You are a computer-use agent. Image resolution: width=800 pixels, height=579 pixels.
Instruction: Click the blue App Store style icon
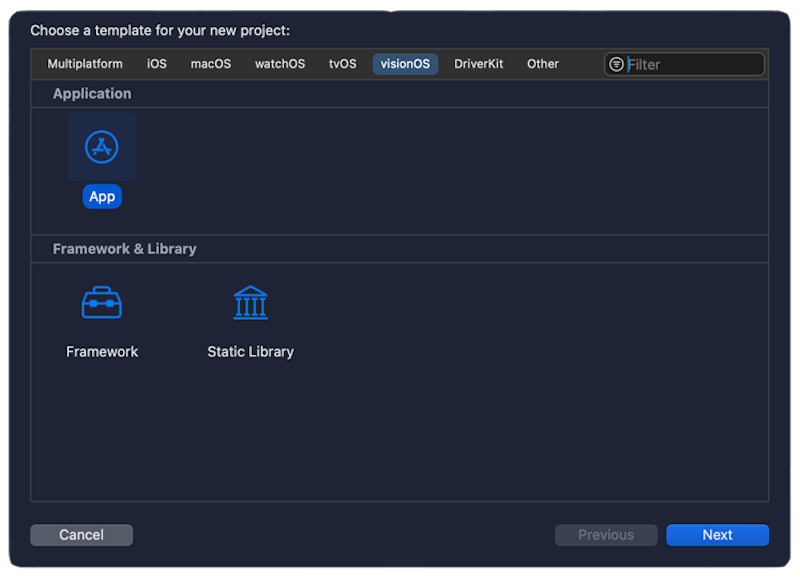coord(101,146)
